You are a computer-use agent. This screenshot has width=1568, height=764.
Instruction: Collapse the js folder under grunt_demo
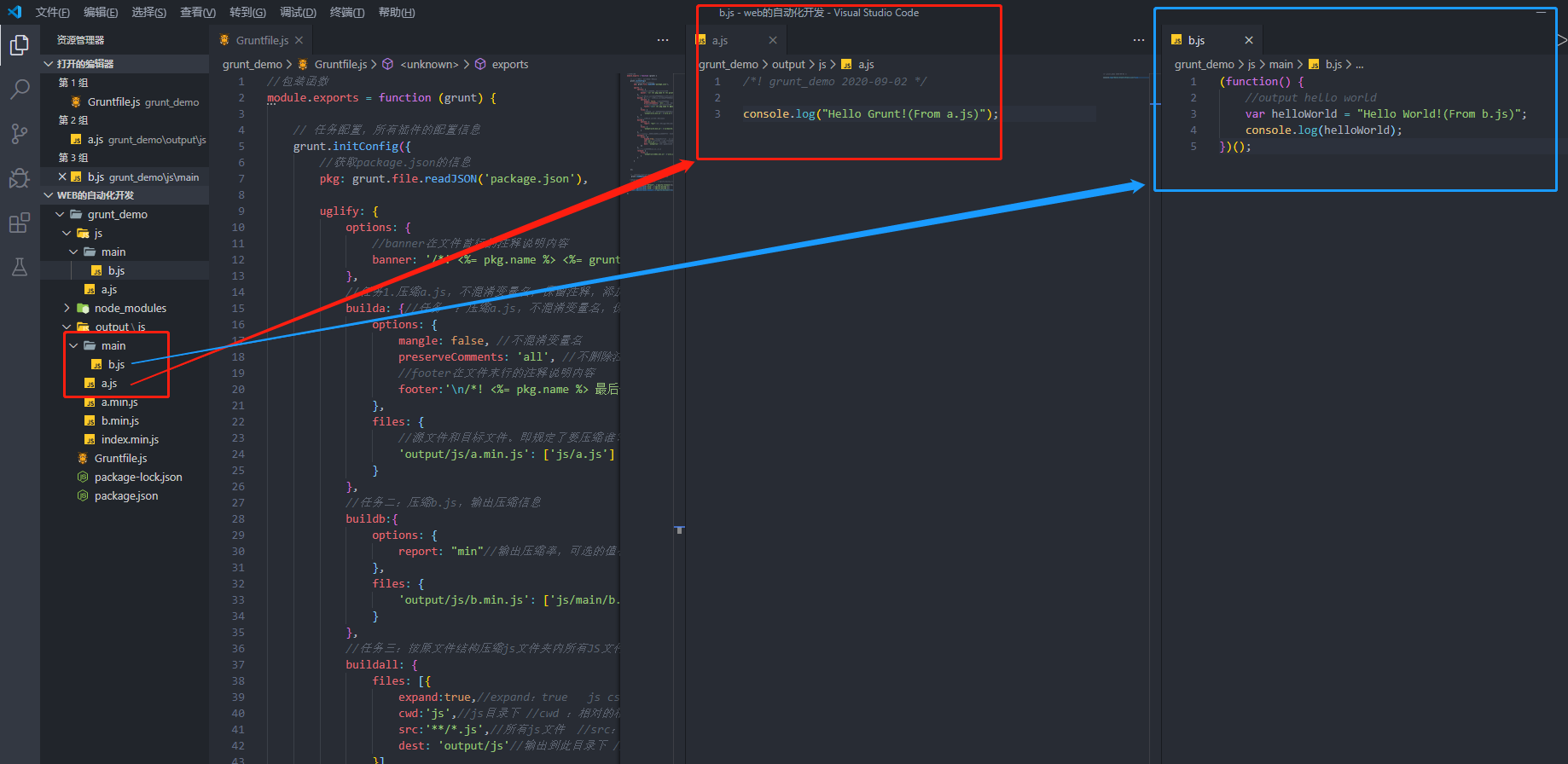pos(125,233)
